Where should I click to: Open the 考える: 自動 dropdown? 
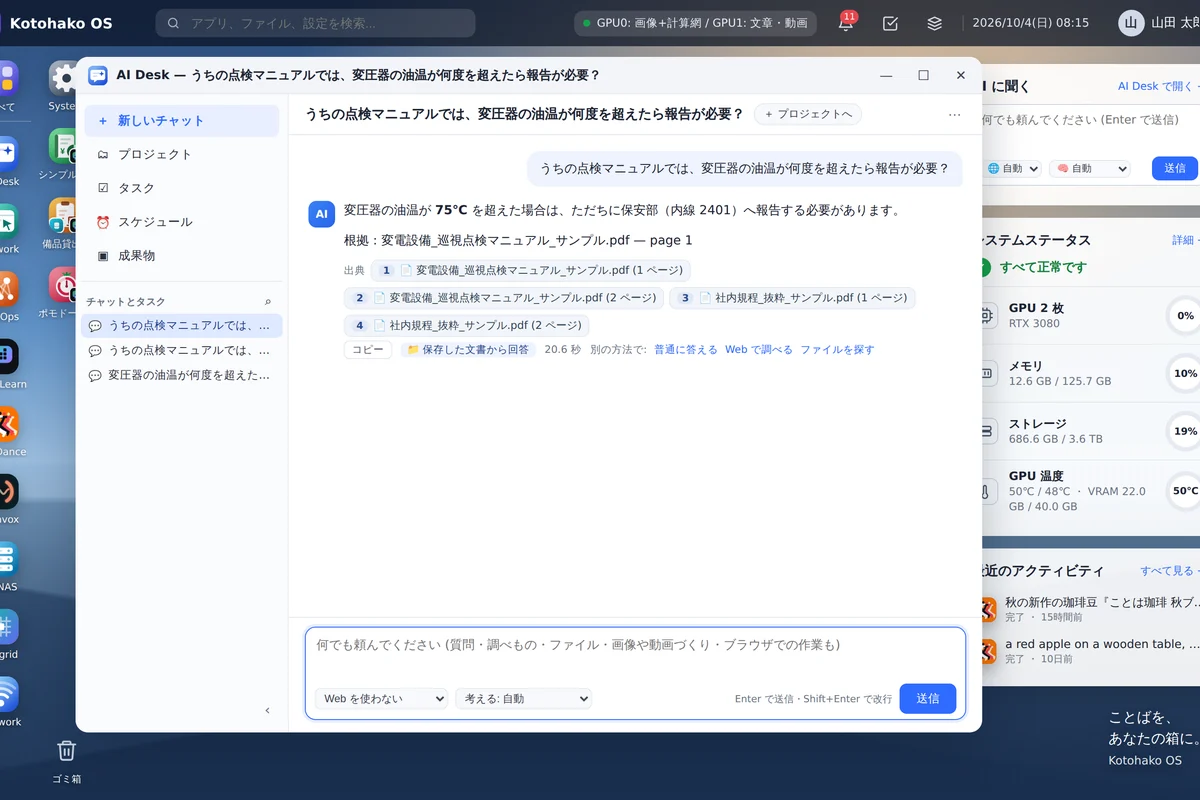523,699
